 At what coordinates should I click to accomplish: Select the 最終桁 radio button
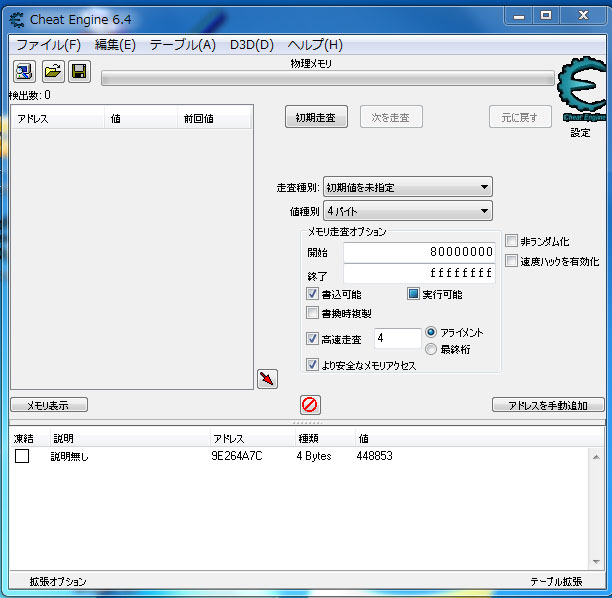pyautogui.click(x=431, y=349)
